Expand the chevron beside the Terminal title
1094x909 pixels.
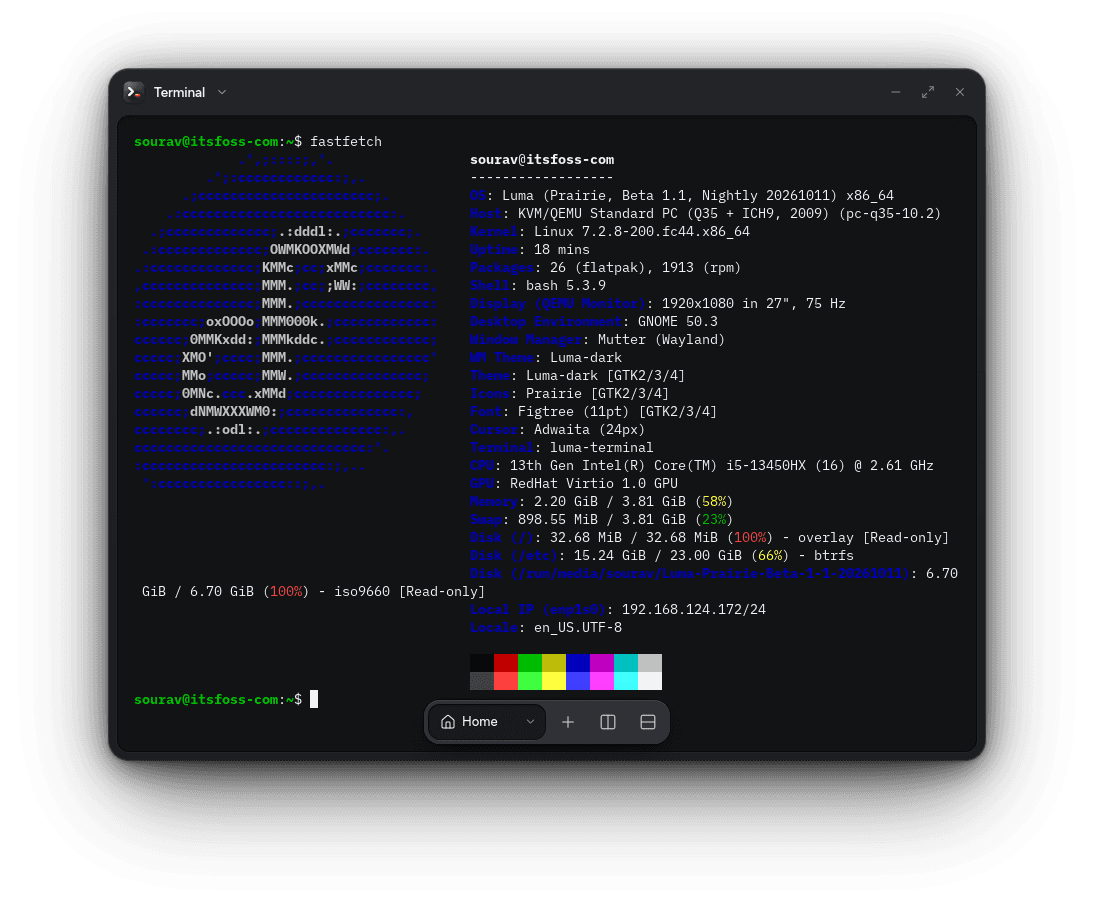coord(222,92)
